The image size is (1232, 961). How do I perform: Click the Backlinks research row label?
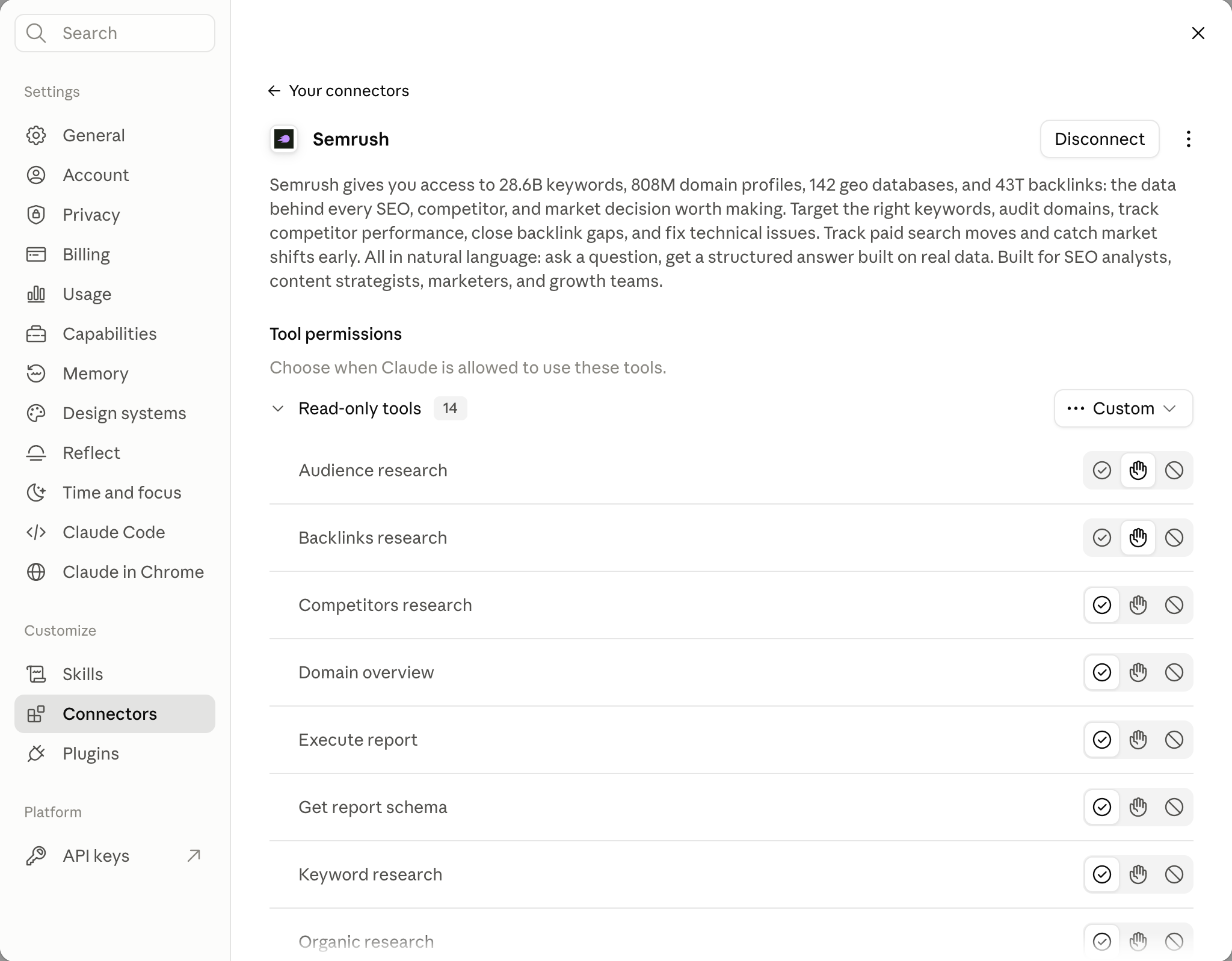[373, 538]
